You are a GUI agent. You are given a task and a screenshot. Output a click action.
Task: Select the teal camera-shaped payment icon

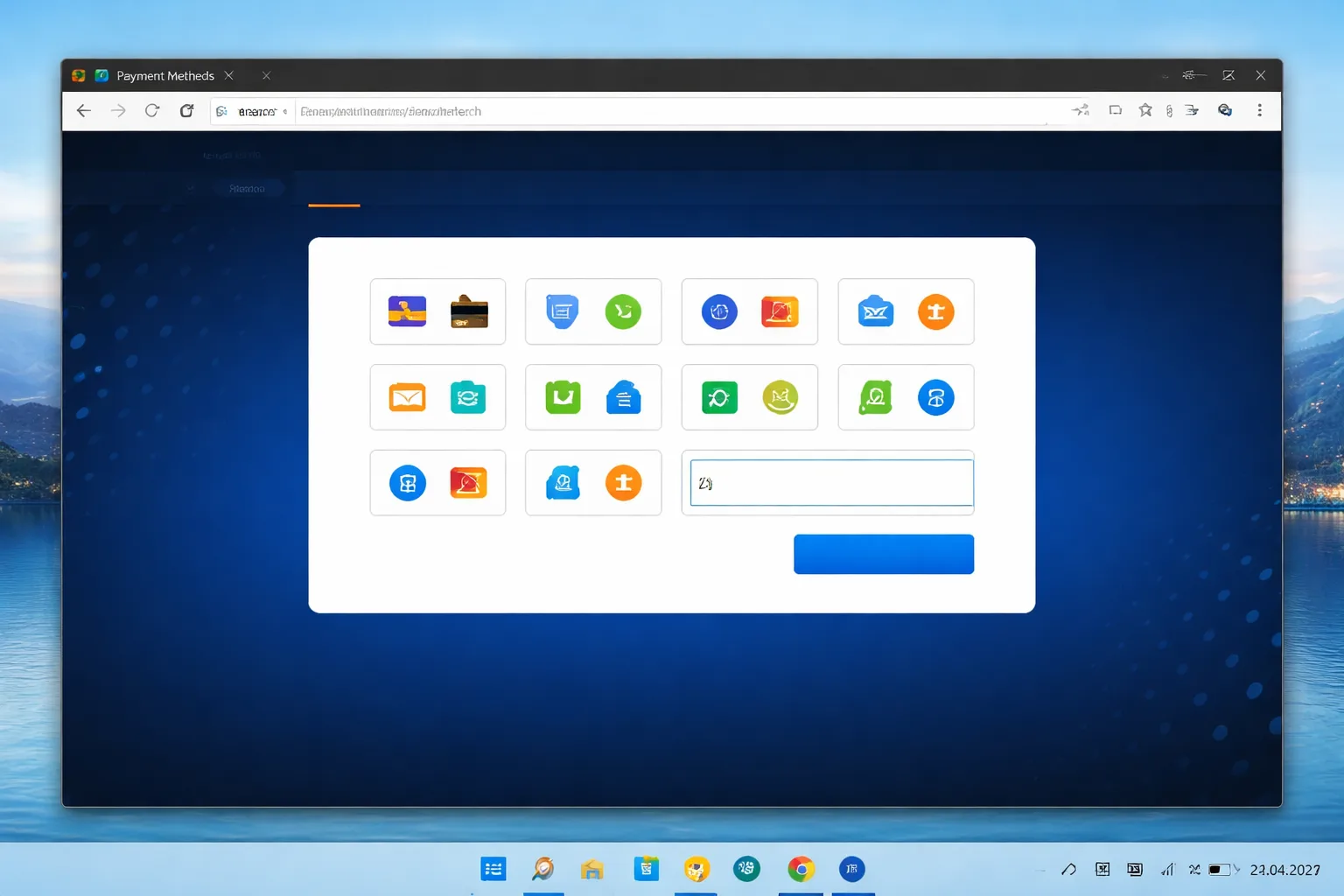coord(468,397)
